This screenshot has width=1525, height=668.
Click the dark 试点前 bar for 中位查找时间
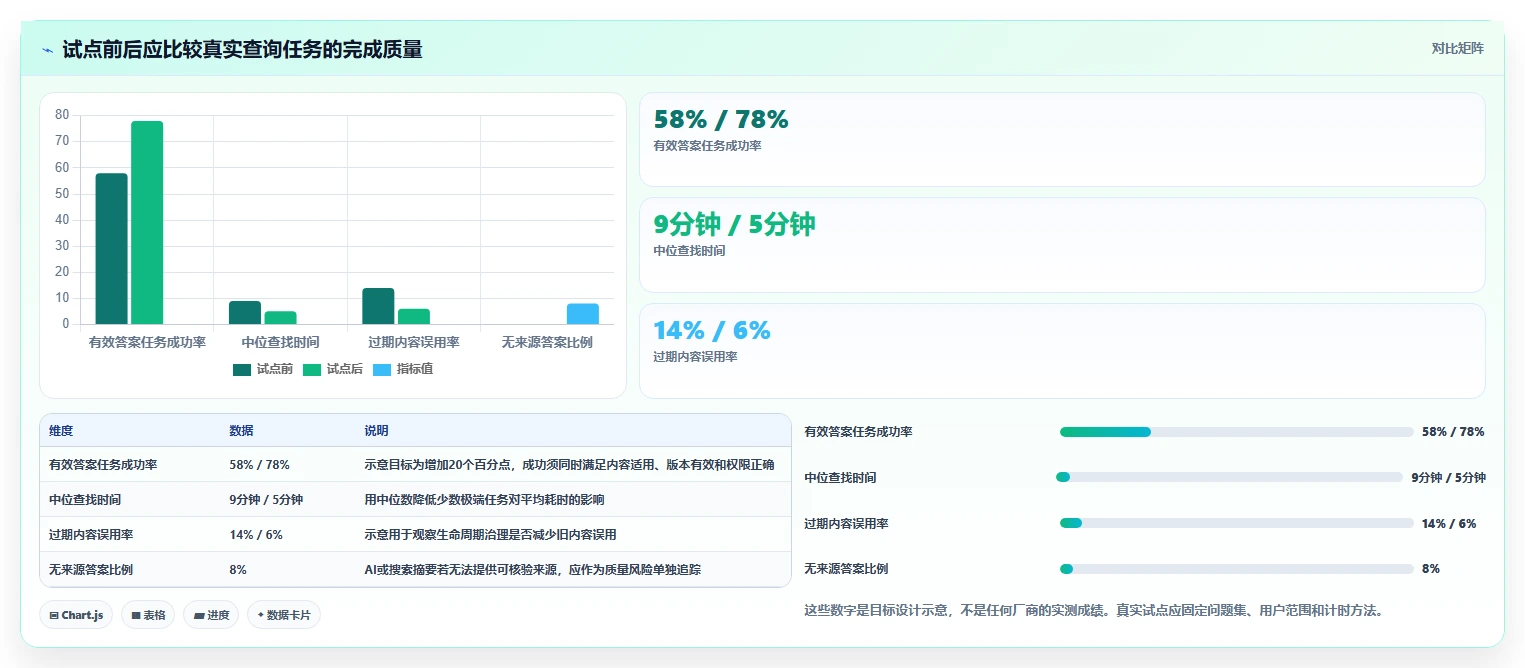(245, 312)
